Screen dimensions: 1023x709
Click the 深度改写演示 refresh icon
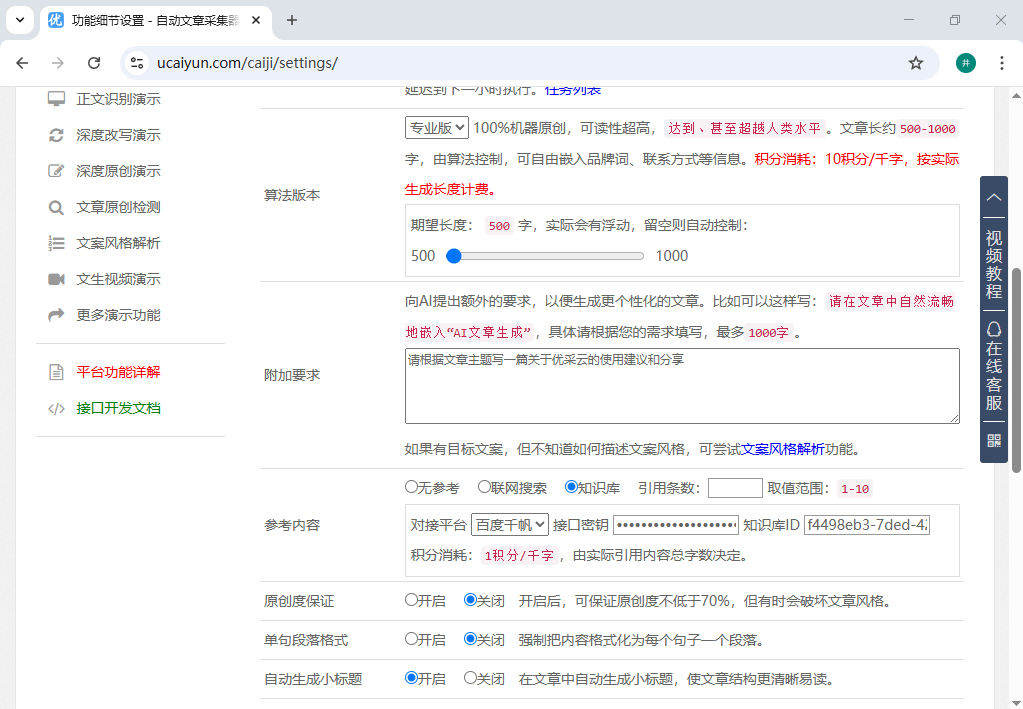(x=57, y=135)
